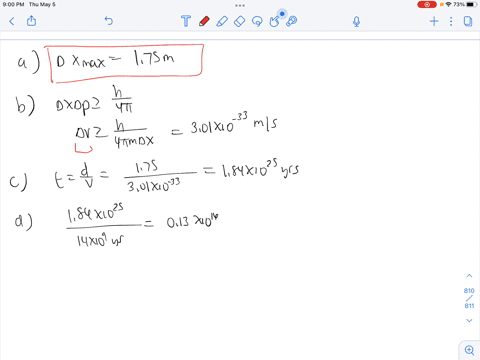Select the Highlighter tool
This screenshot has width=480, height=360.
click(222, 21)
